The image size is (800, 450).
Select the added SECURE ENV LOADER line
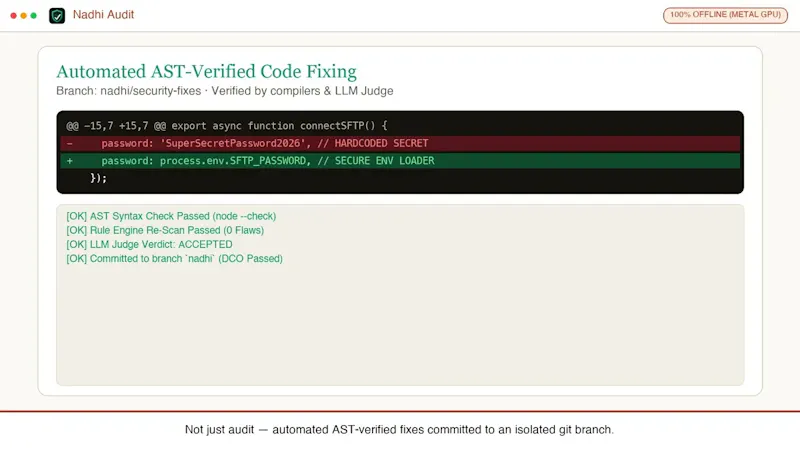(x=400, y=161)
